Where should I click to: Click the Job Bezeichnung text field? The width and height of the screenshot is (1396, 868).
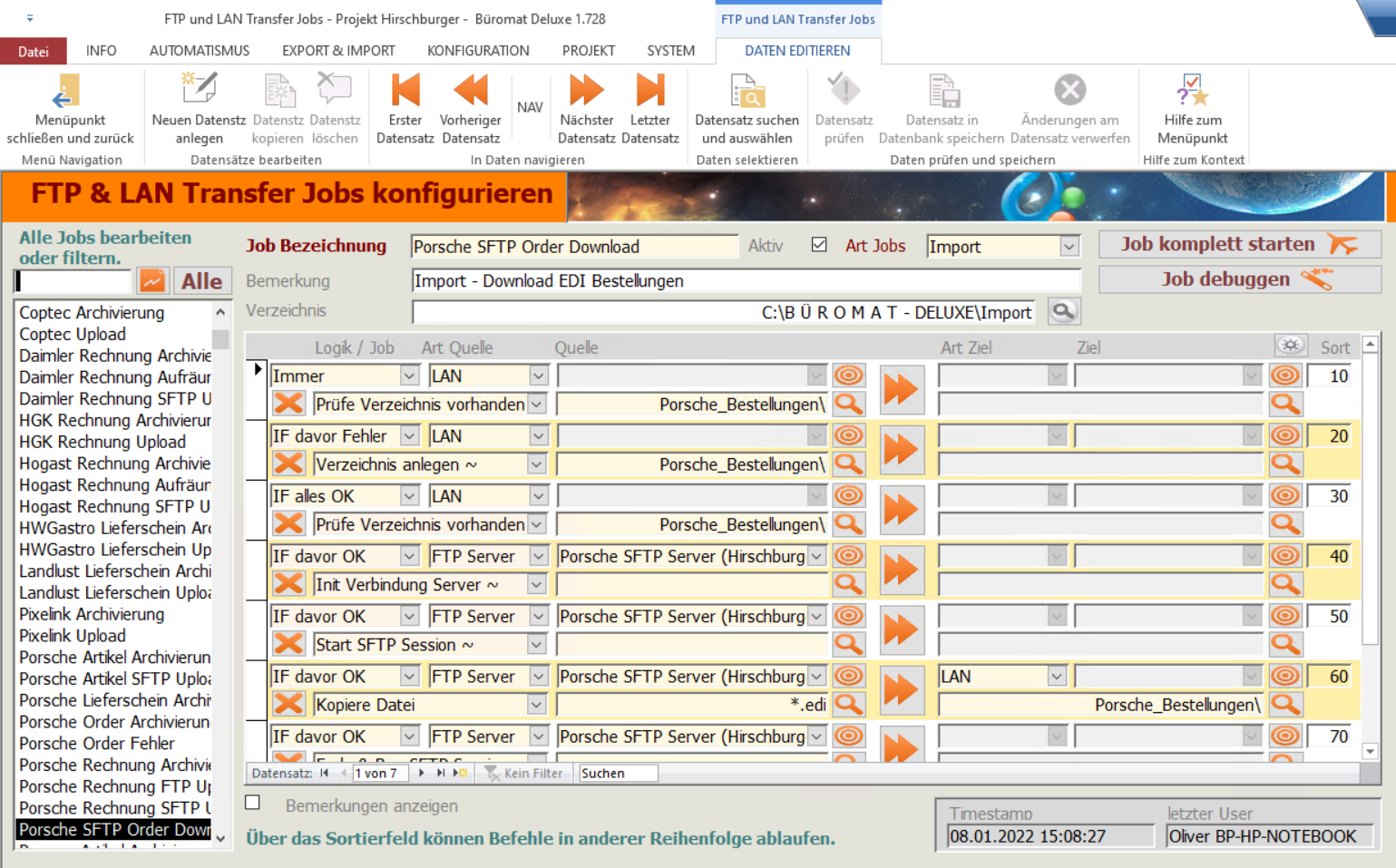pos(573,247)
